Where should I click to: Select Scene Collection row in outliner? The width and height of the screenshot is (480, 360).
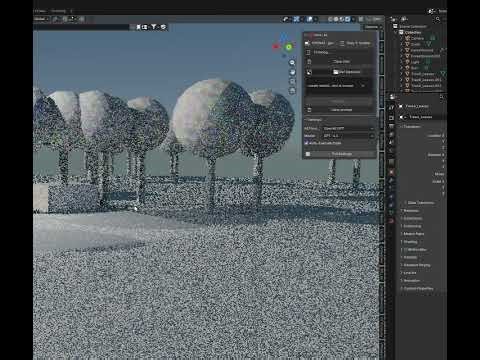pyautogui.click(x=413, y=26)
